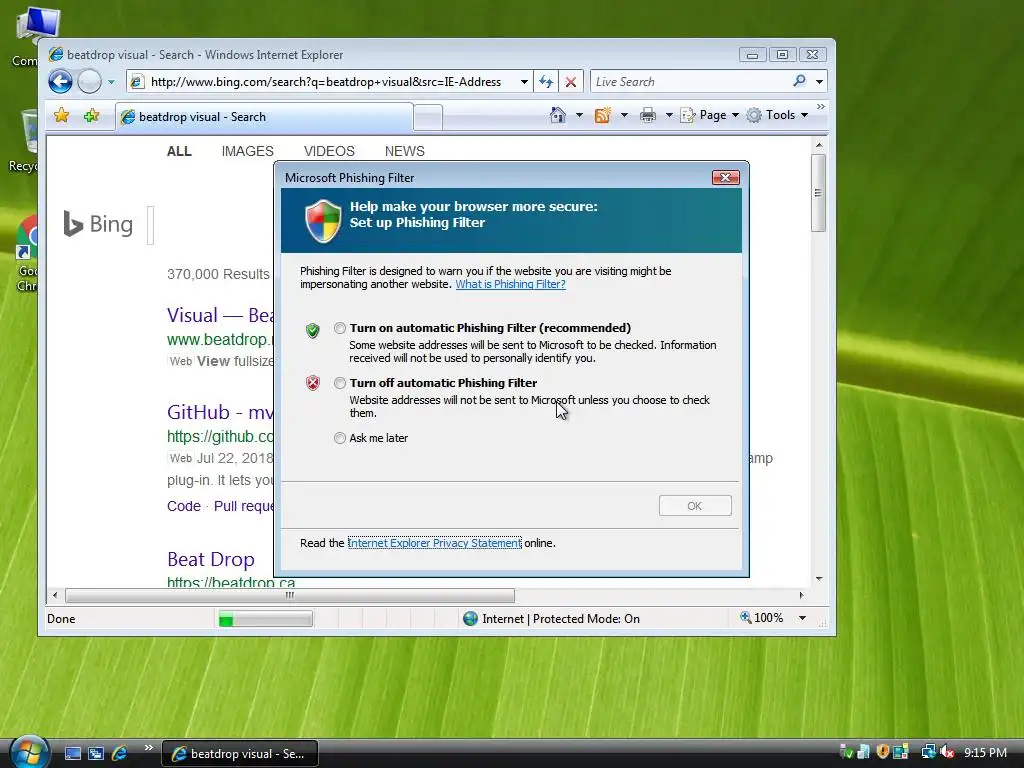
Task: Click the Home icon in command bar
Action: coord(558,115)
